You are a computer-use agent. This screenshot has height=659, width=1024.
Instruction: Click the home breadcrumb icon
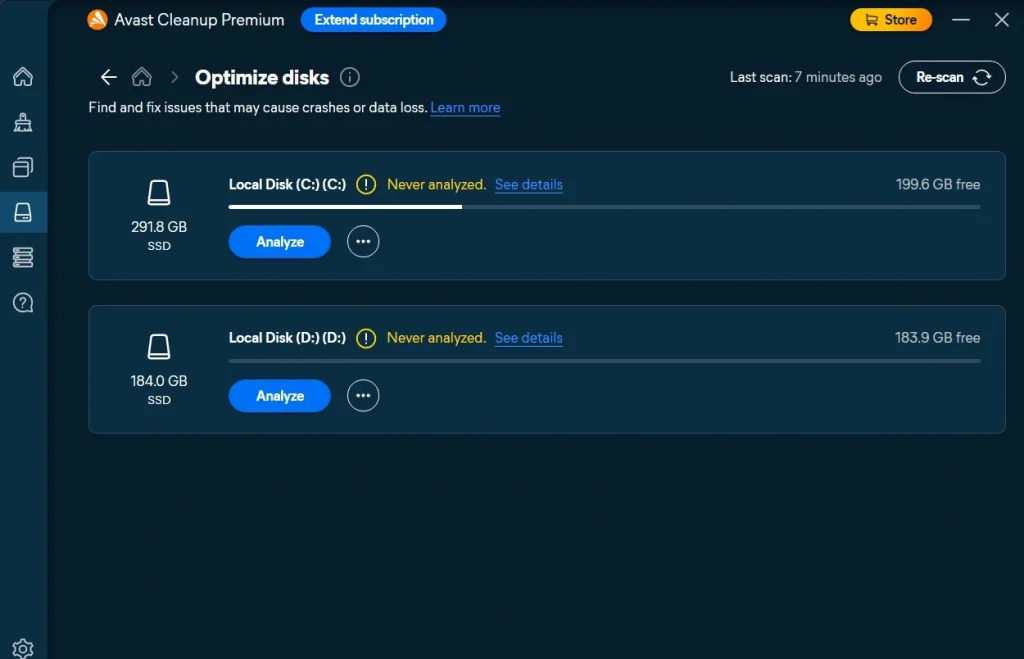click(142, 77)
